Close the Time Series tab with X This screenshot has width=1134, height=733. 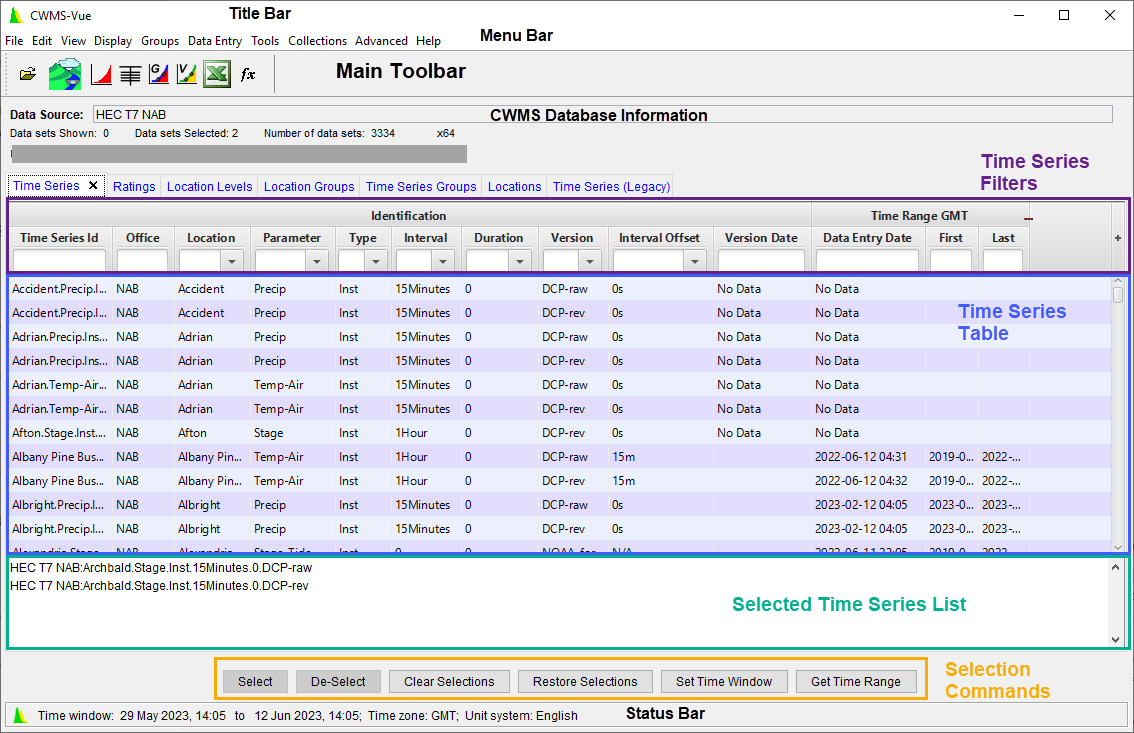point(93,186)
